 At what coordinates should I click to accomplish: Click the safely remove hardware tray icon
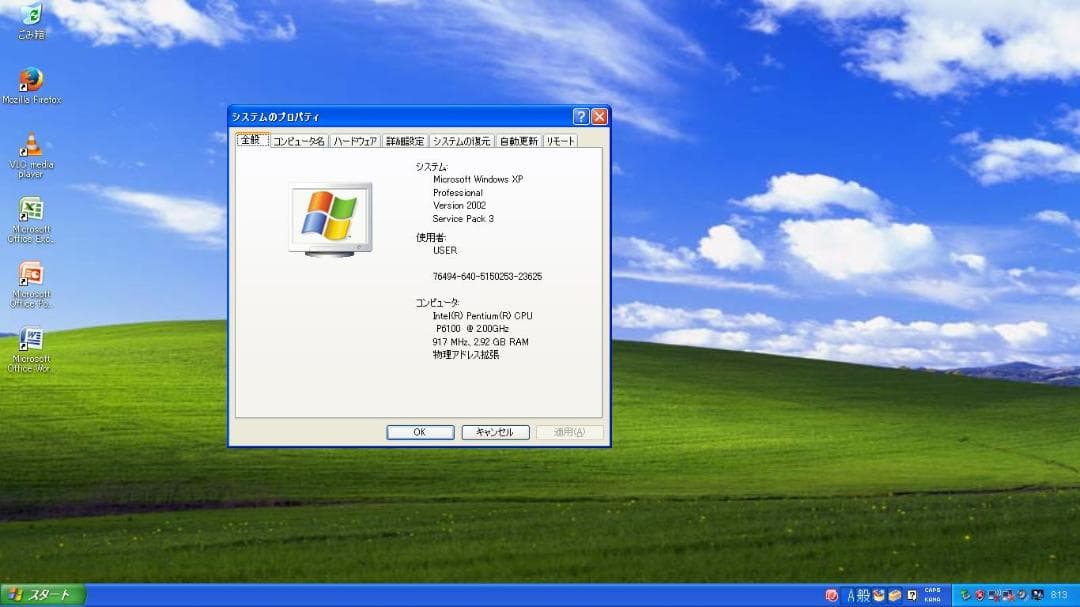pyautogui.click(x=963, y=594)
